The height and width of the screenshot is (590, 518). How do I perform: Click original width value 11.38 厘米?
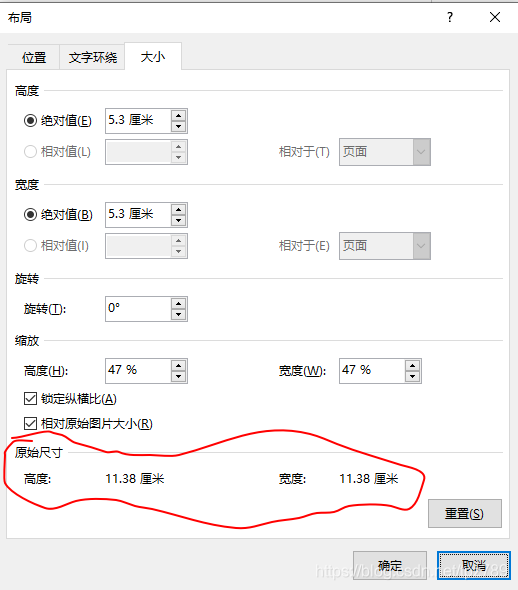click(369, 479)
